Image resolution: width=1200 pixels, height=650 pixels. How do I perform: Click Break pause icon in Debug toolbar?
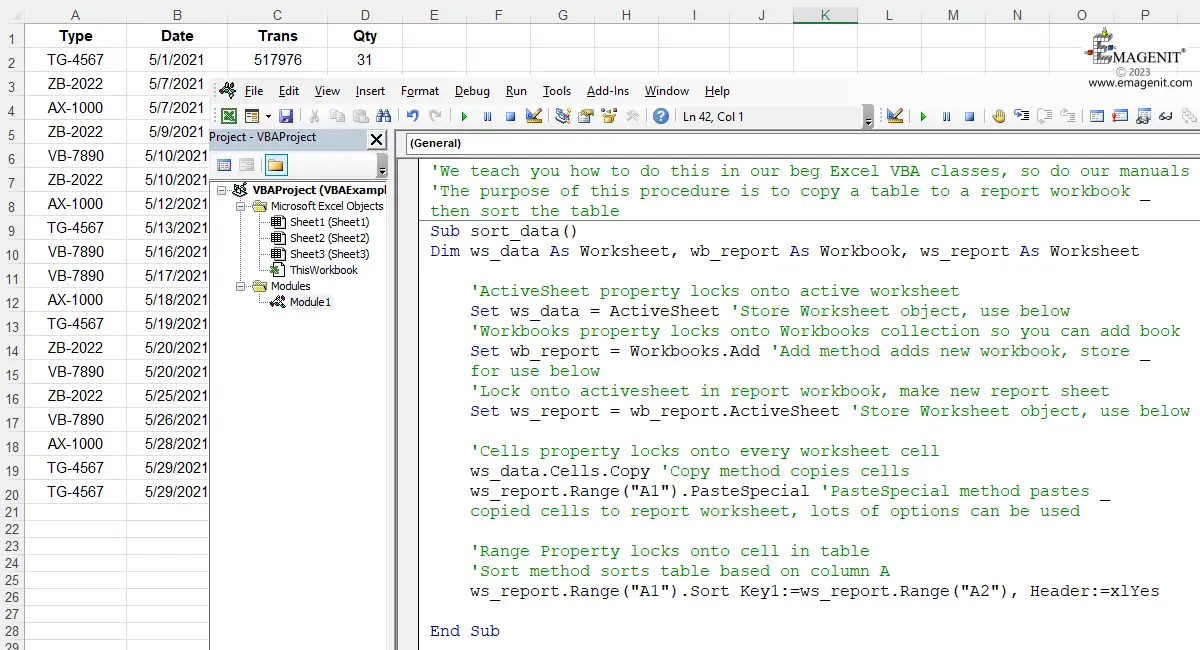tap(946, 116)
